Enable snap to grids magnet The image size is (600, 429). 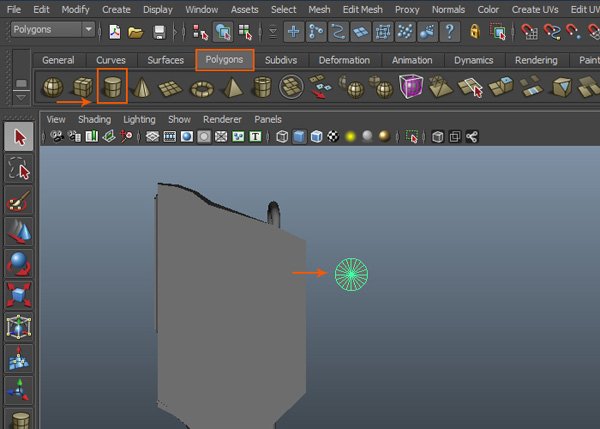click(530, 32)
